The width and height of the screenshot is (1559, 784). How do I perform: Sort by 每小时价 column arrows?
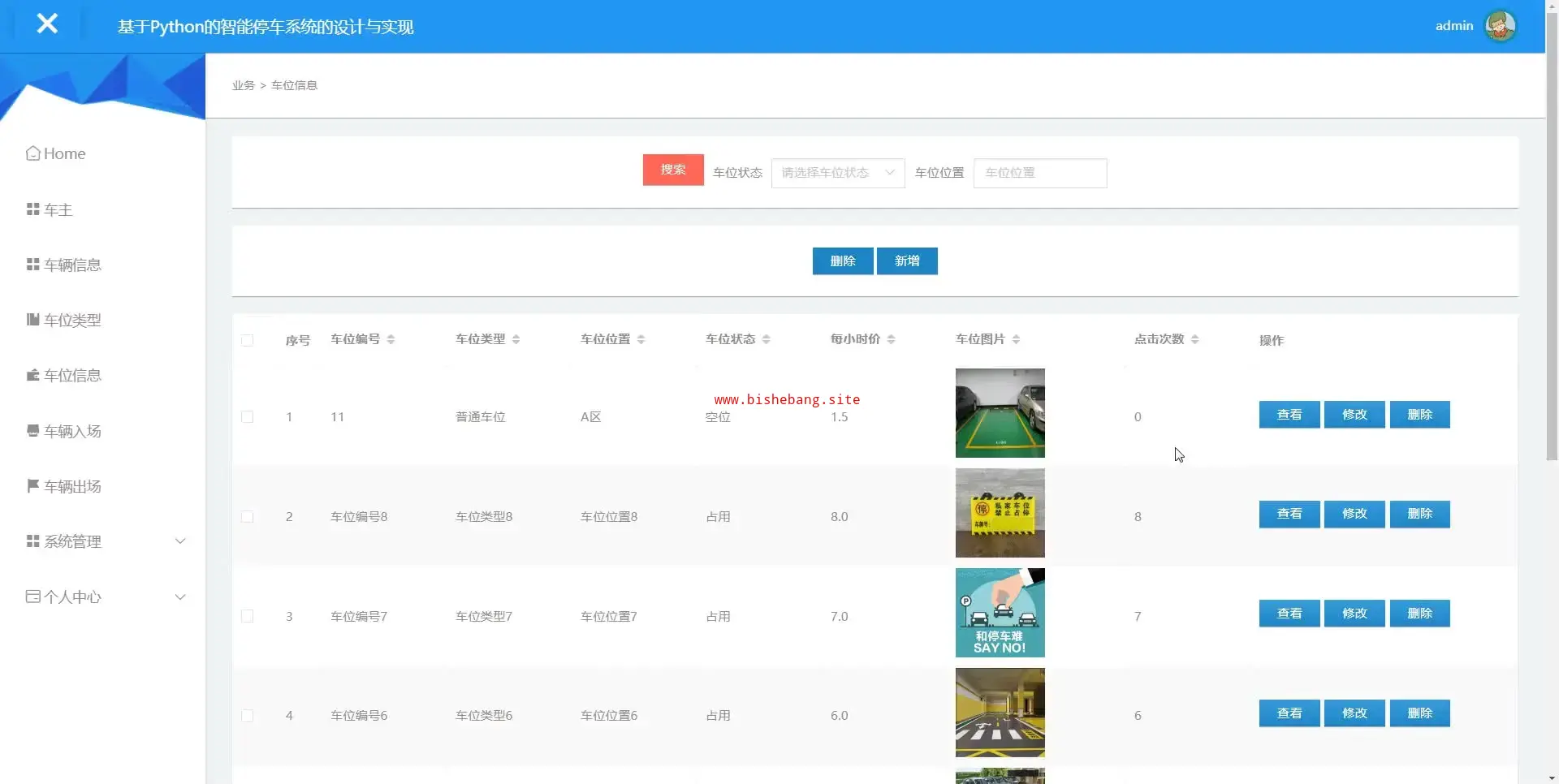click(891, 339)
